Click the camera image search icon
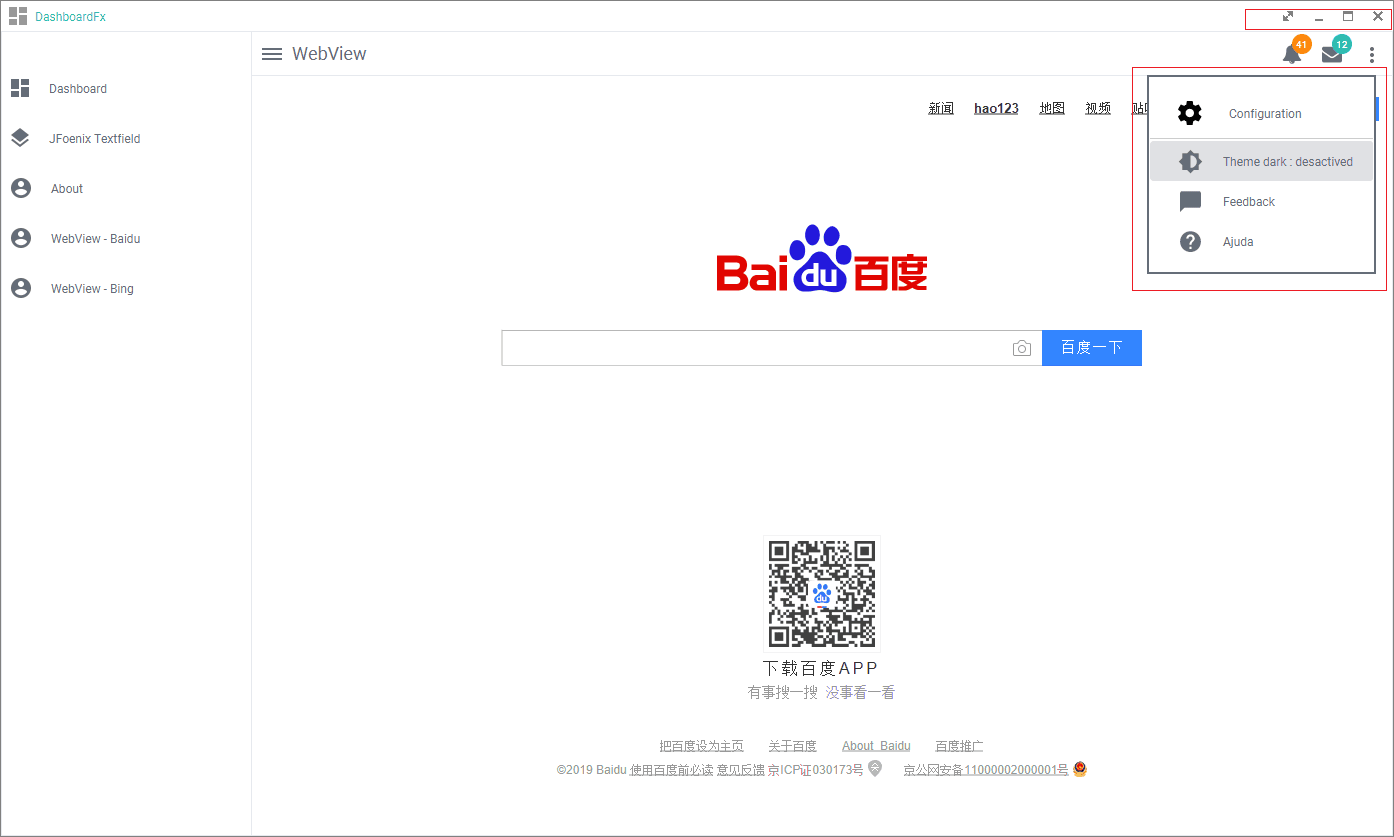This screenshot has height=837, width=1394. coord(1021,348)
